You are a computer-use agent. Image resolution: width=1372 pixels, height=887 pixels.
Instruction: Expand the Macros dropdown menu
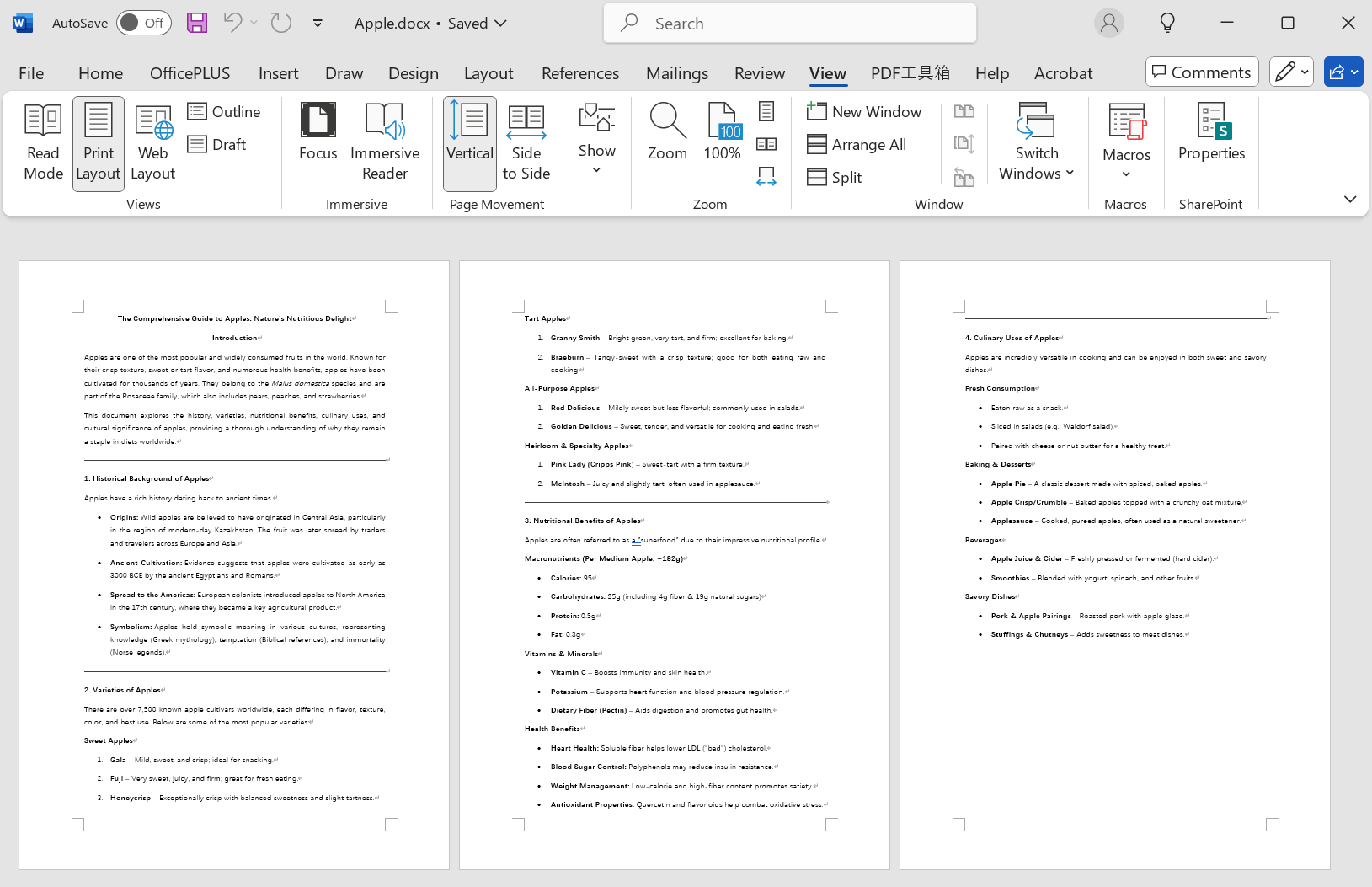1126,142
